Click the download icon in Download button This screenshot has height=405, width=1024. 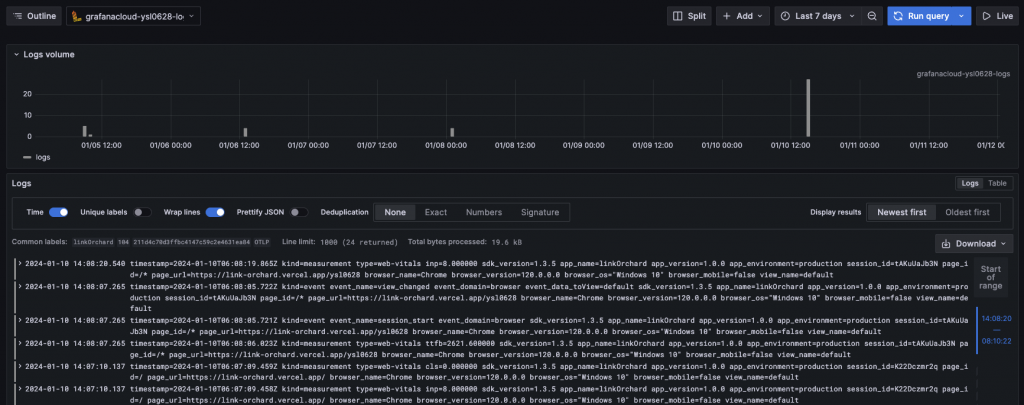[x=946, y=244]
